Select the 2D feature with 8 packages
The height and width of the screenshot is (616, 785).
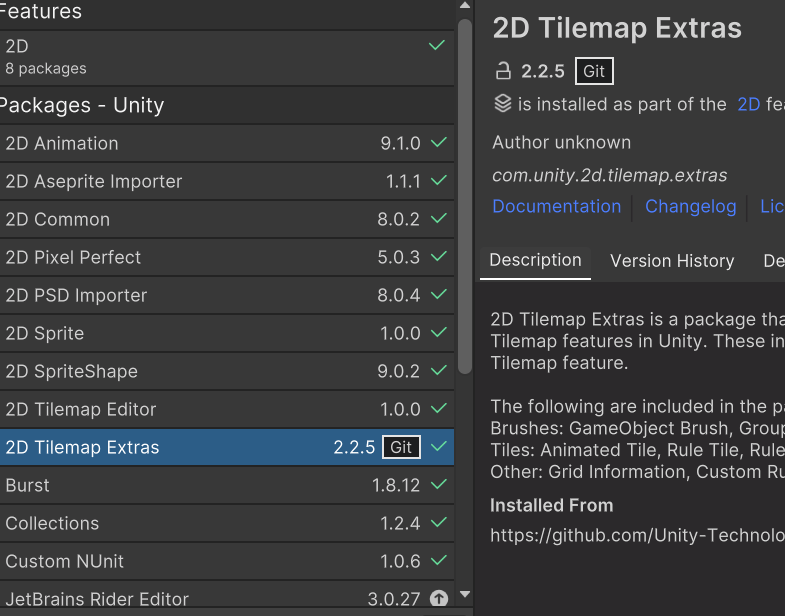pyautogui.click(x=227, y=58)
